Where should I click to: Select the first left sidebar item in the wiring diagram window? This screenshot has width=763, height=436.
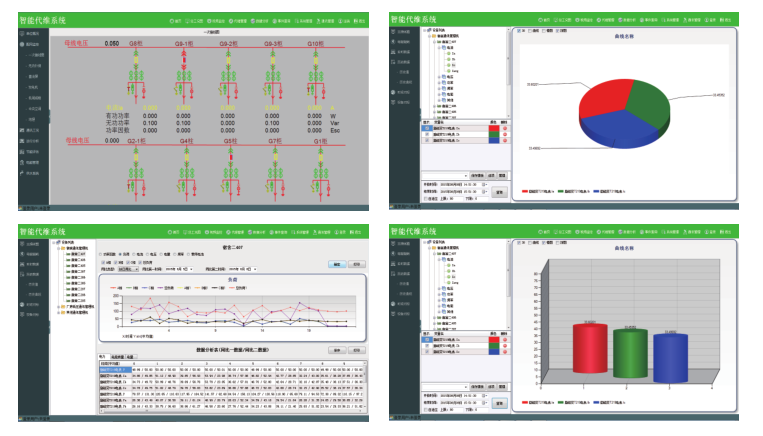coord(30,33)
